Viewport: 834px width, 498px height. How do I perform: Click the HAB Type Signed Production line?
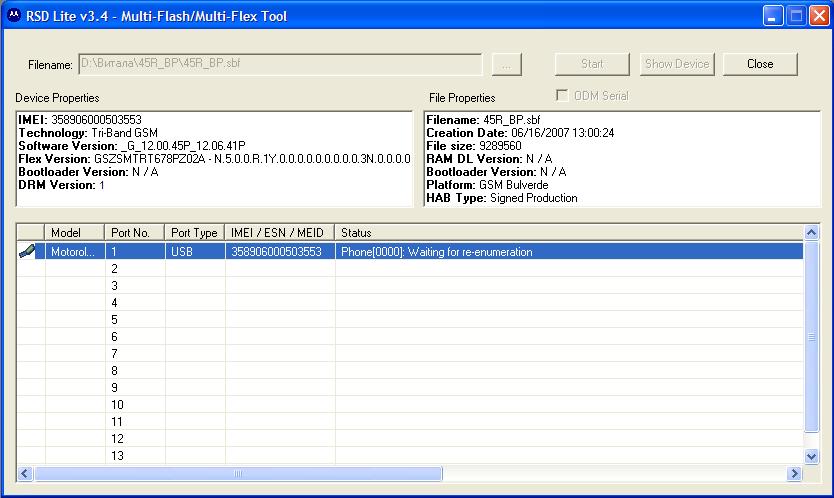tap(502, 198)
